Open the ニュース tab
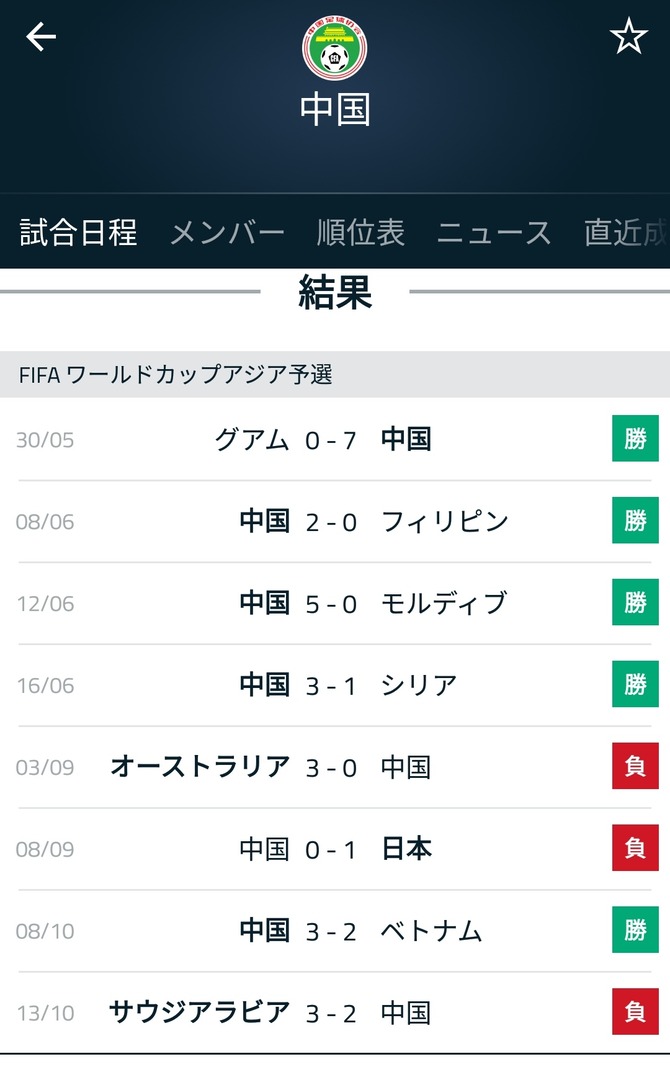Image resolution: width=670 pixels, height=1072 pixels. pyautogui.click(x=494, y=232)
